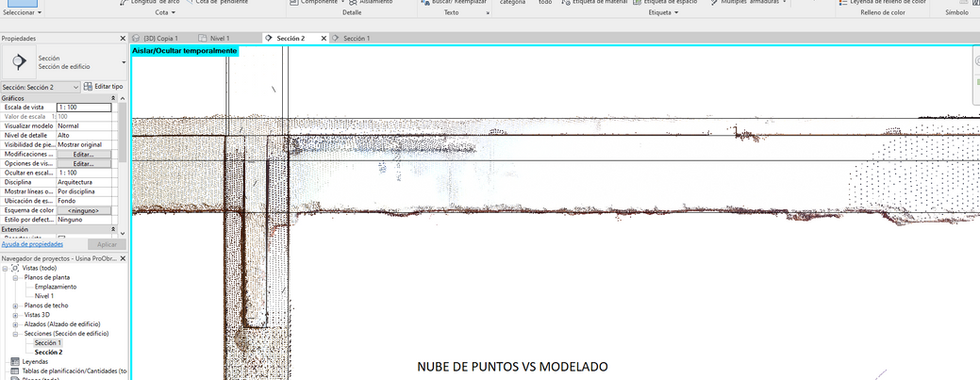980x380 pixels.
Task: Click the Aislar/Ocultar temporalmente label
Action: [184, 51]
